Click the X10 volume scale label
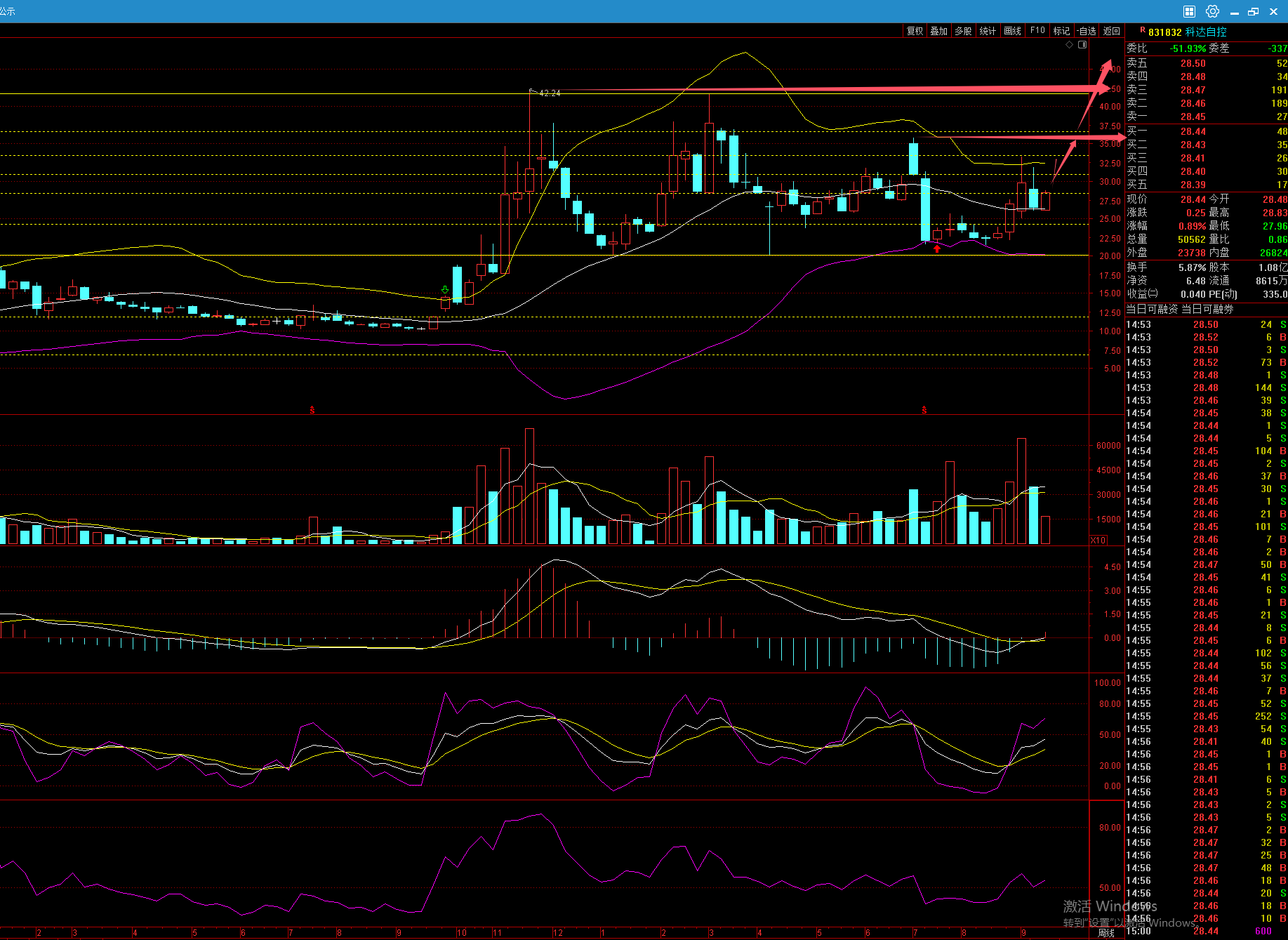 coord(1098,540)
